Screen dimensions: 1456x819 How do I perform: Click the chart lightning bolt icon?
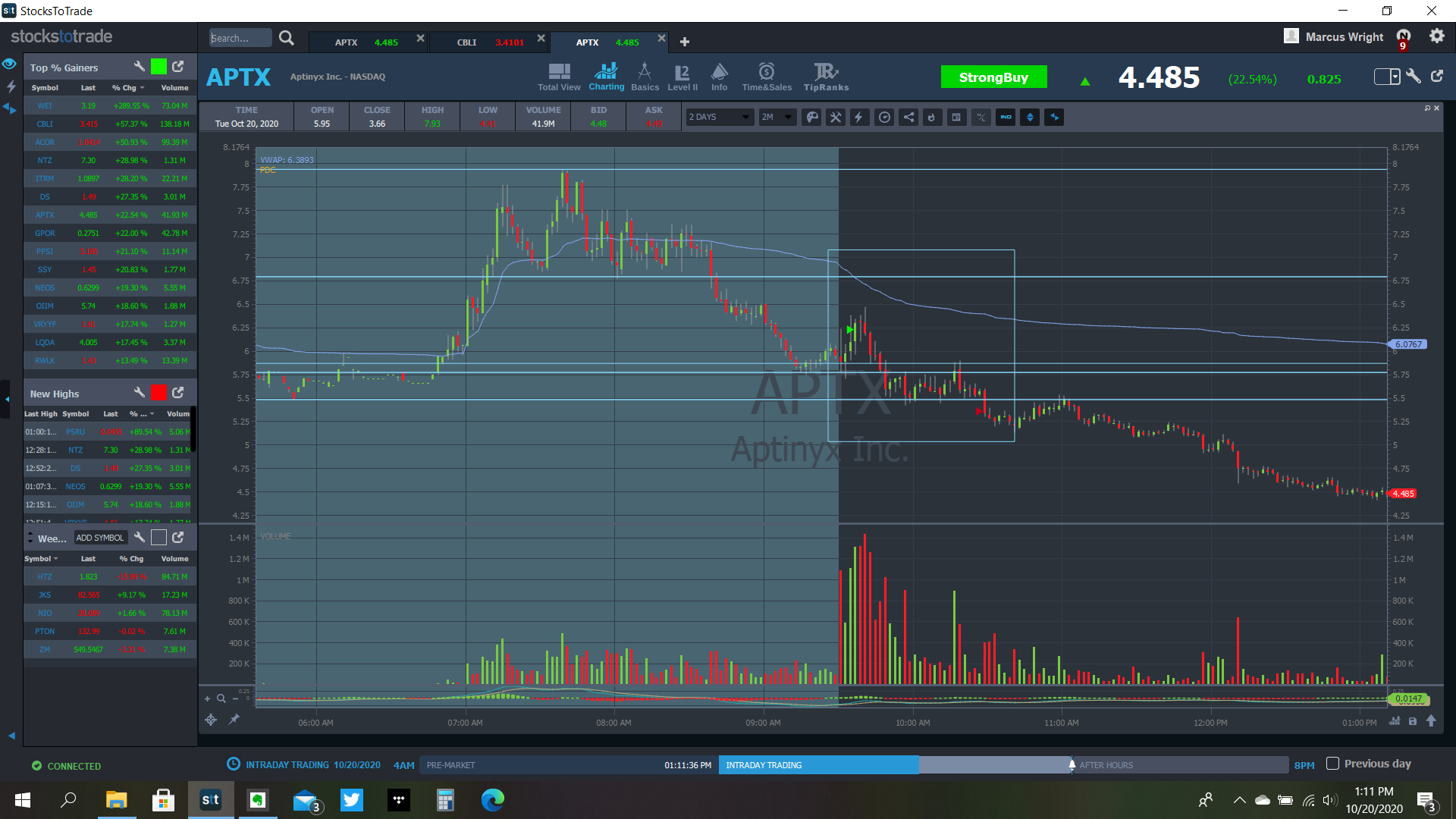[859, 117]
